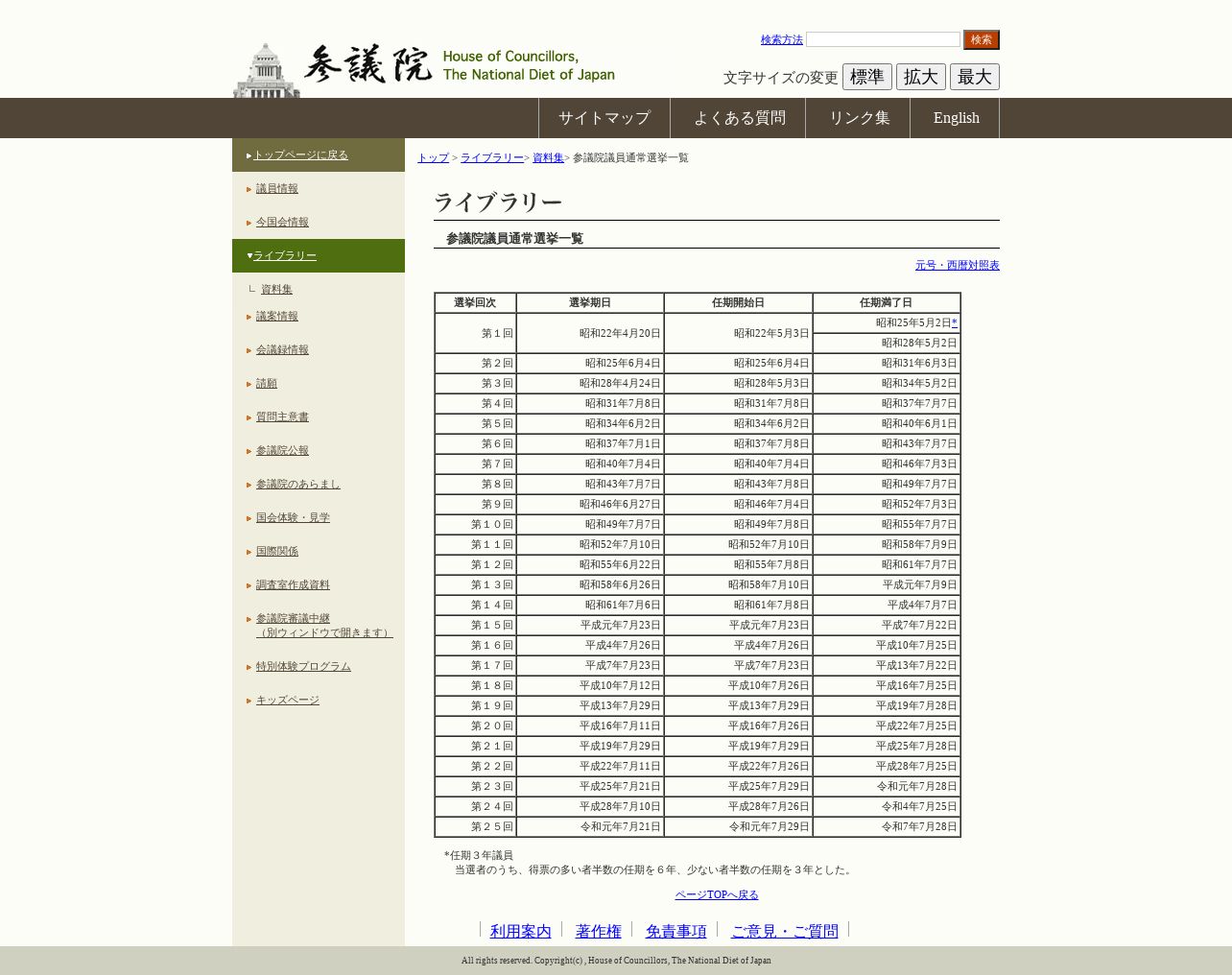
Task: Open 会議録情報 in the sidebar
Action: [x=282, y=349]
